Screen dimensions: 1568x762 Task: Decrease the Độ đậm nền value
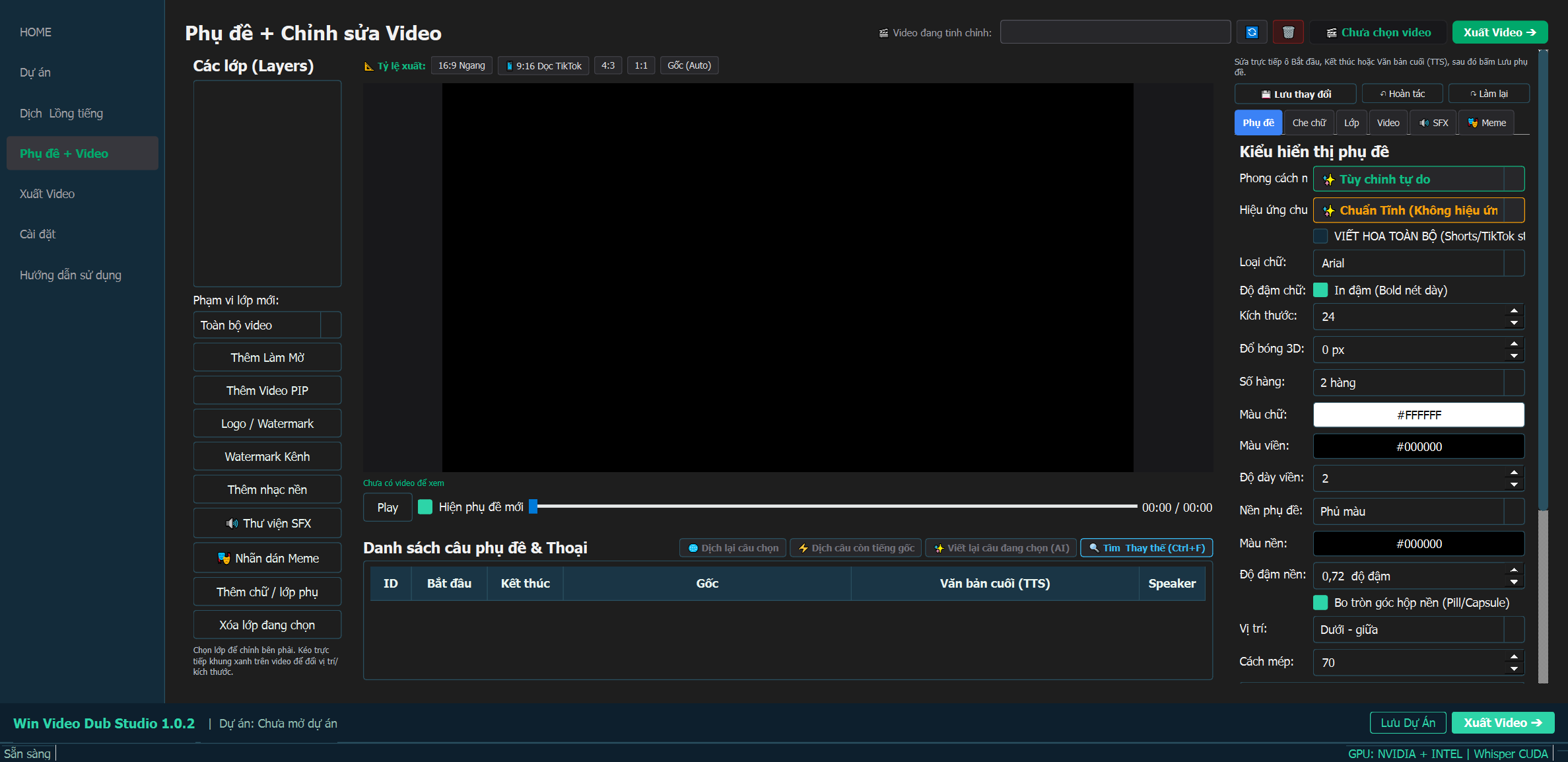coord(1514,582)
